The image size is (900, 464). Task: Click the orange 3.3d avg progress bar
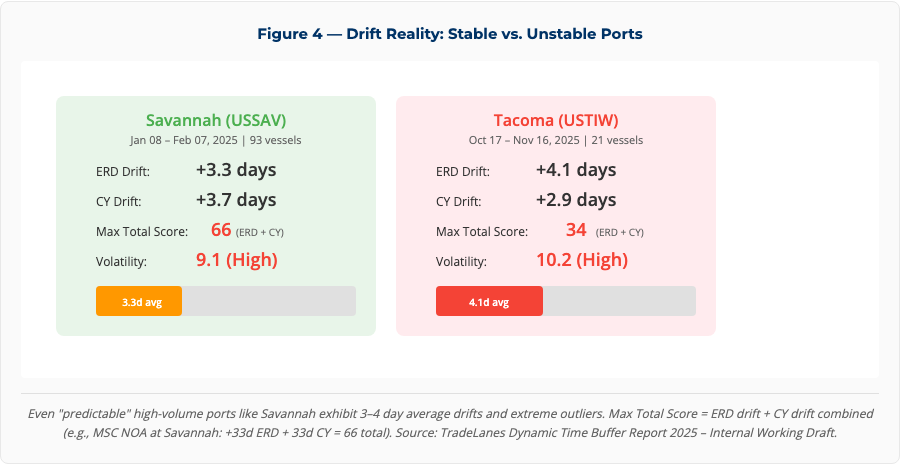pos(139,301)
